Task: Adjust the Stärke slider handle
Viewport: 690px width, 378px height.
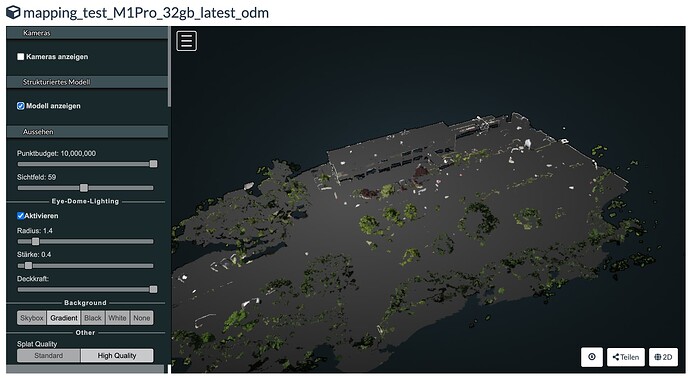Action: click(x=29, y=266)
